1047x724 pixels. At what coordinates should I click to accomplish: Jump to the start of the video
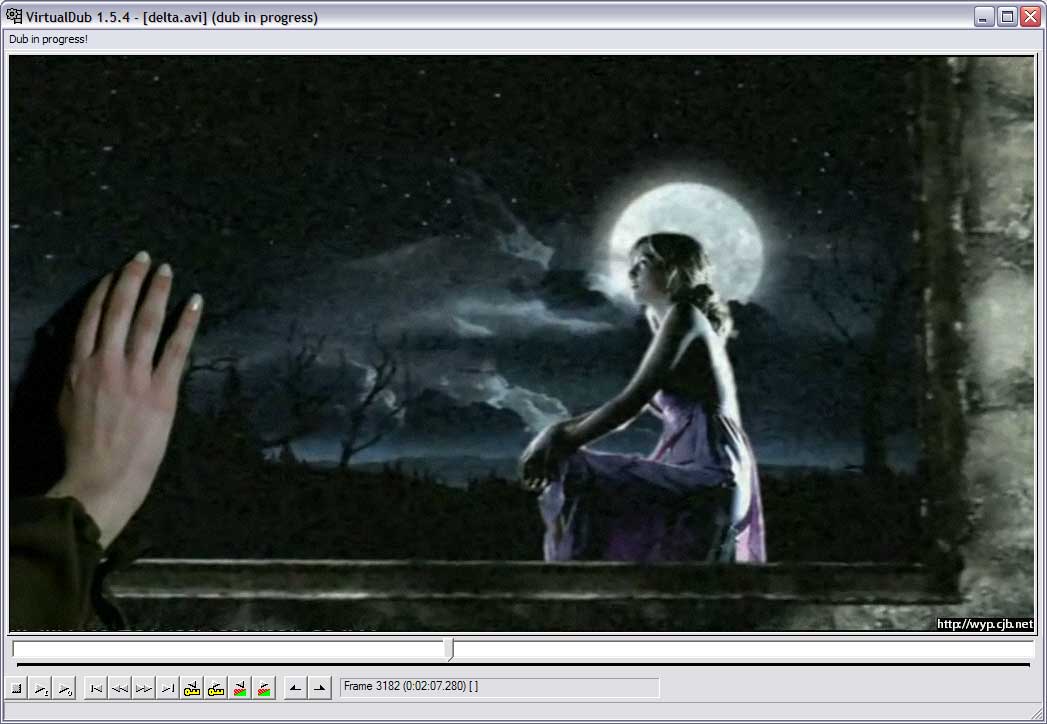96,688
